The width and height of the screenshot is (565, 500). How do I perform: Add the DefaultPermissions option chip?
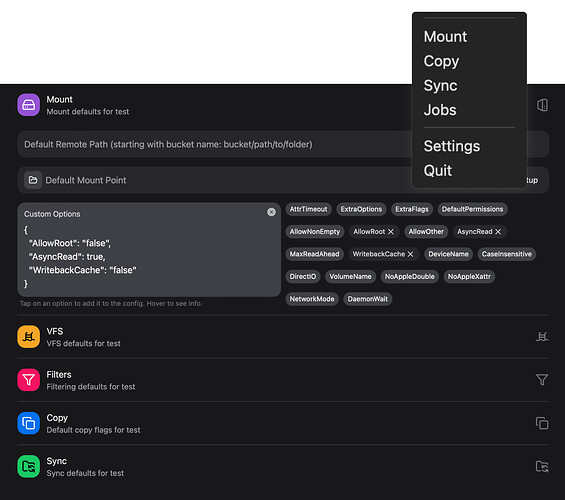click(472, 209)
